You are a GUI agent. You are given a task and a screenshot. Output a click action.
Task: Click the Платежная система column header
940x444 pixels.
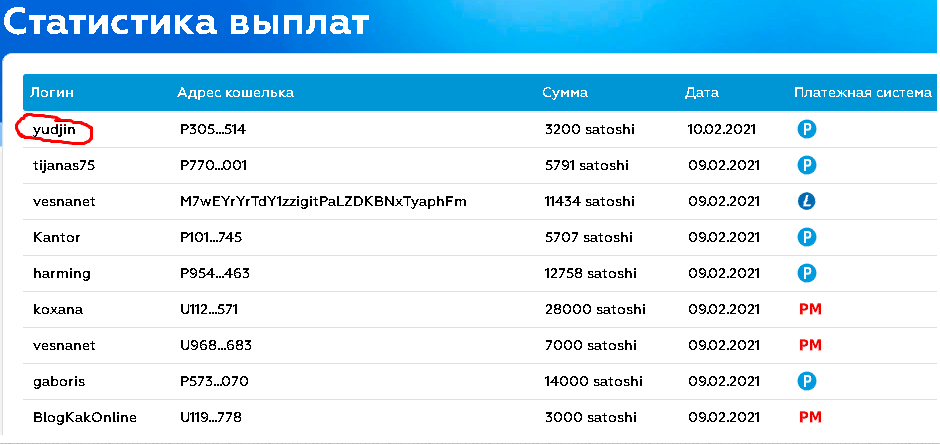tap(863, 93)
